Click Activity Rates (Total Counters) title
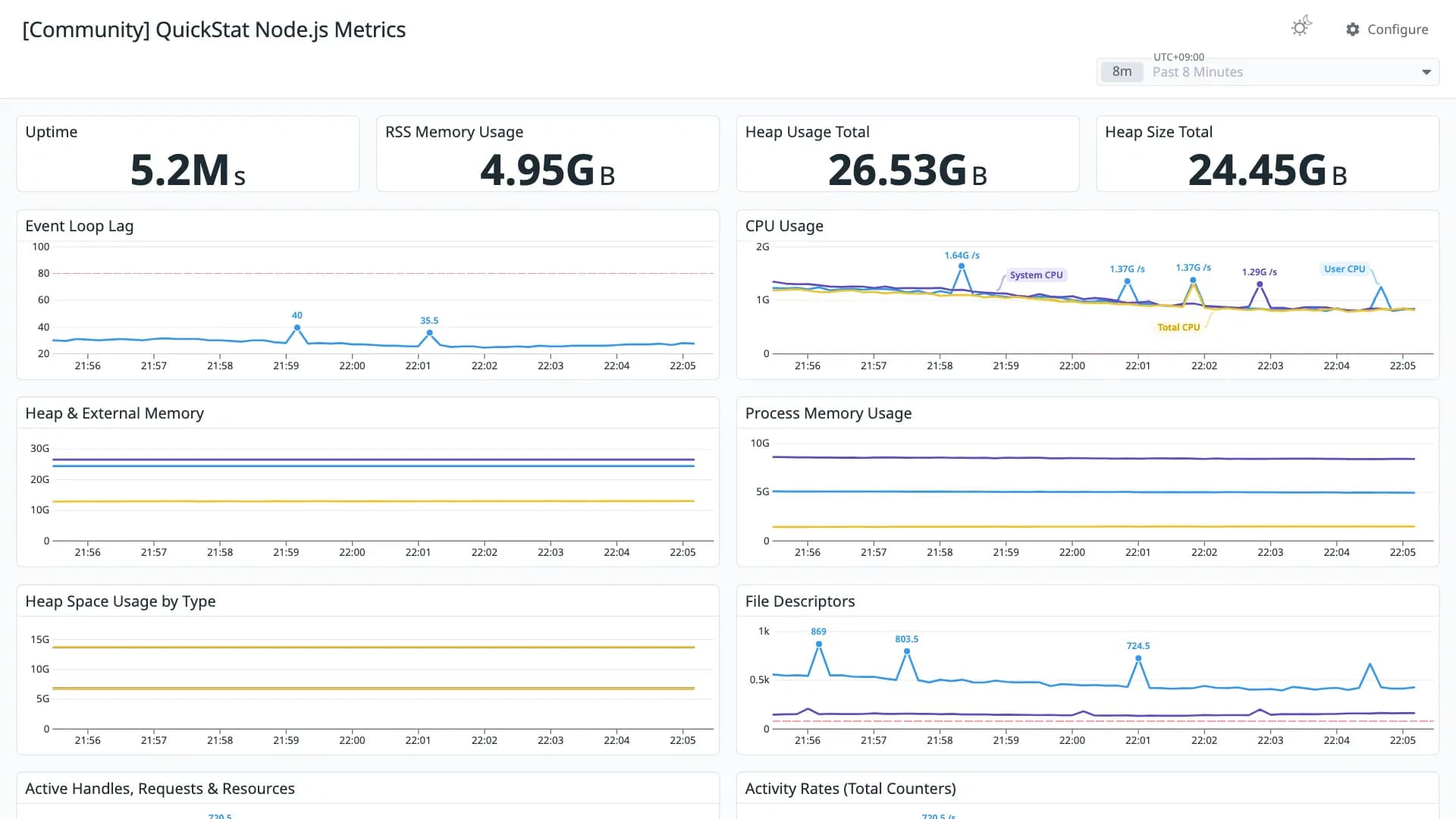The width and height of the screenshot is (1456, 819). tap(850, 789)
